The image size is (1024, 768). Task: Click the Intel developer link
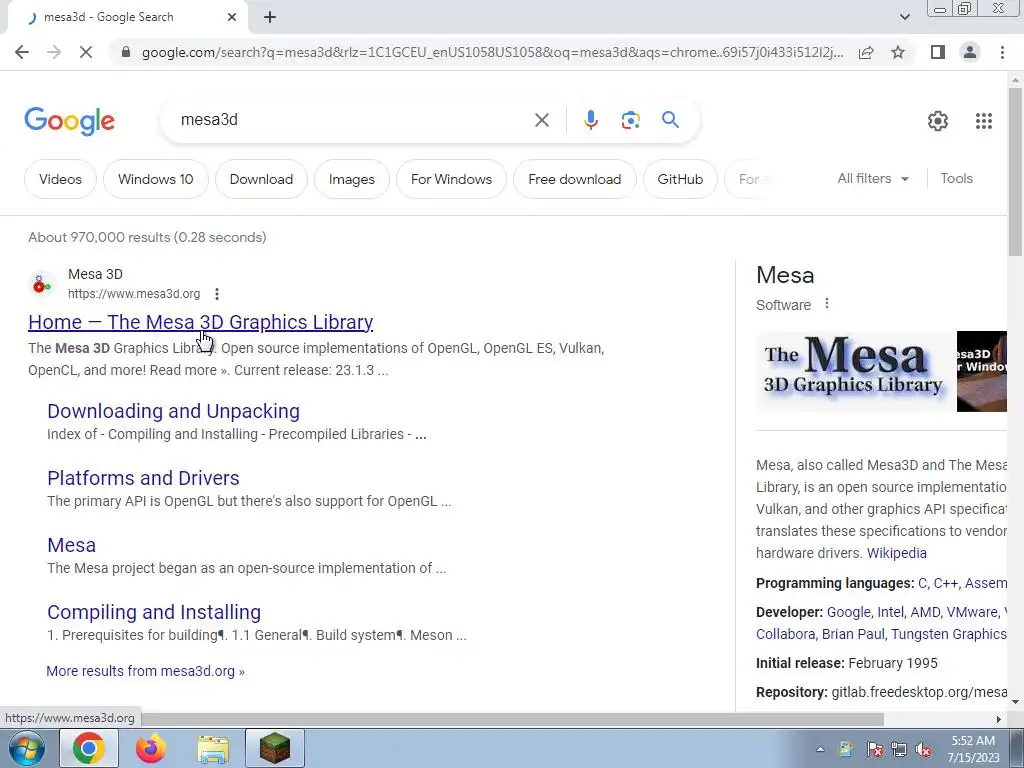[890, 612]
